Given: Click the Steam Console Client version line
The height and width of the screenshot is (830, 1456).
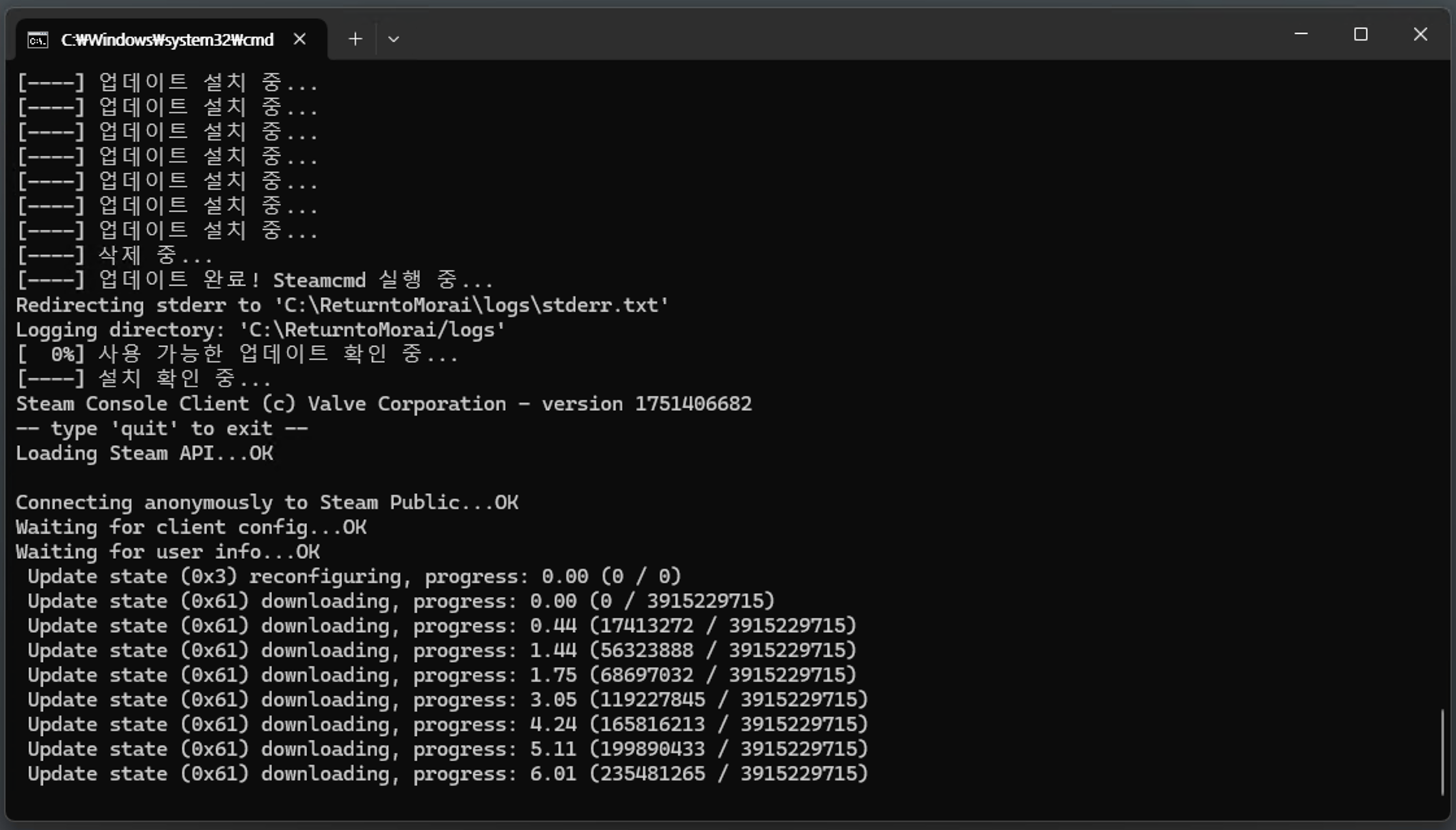Looking at the screenshot, I should 383,404.
